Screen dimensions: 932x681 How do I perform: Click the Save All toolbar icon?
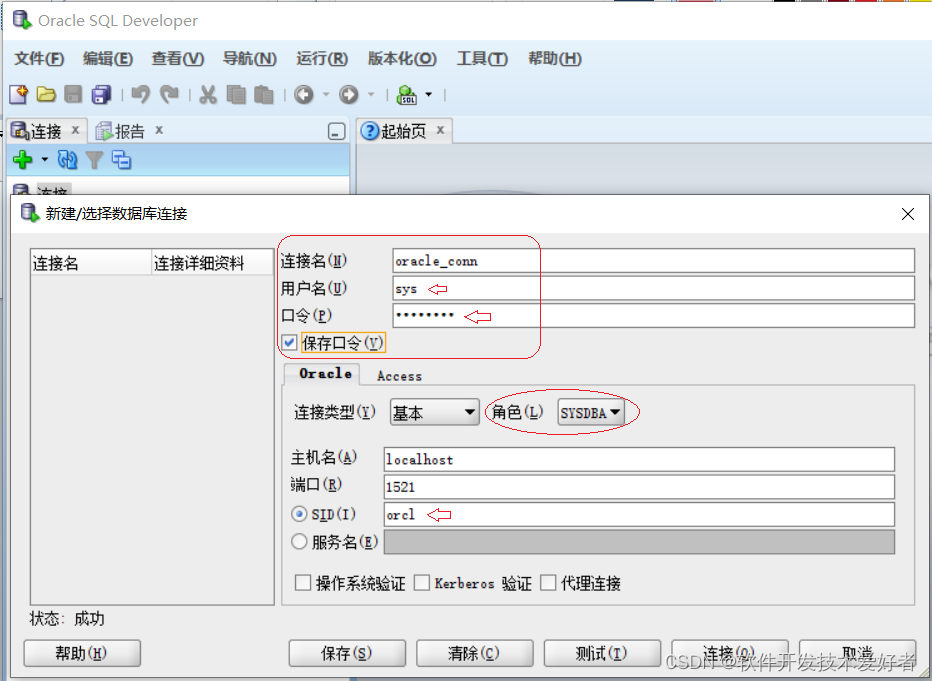pos(101,94)
